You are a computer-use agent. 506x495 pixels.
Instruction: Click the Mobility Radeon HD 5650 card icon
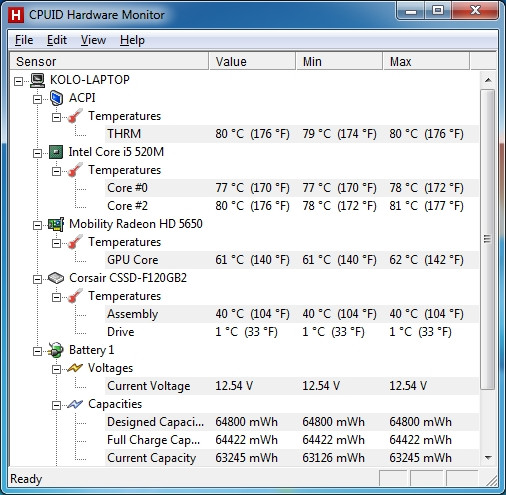pyautogui.click(x=56, y=224)
